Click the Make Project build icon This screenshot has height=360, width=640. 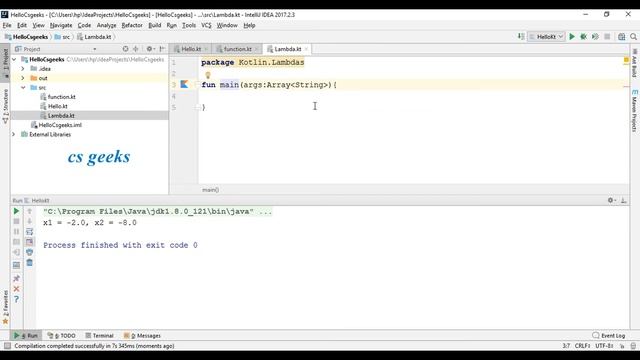(x=521, y=37)
